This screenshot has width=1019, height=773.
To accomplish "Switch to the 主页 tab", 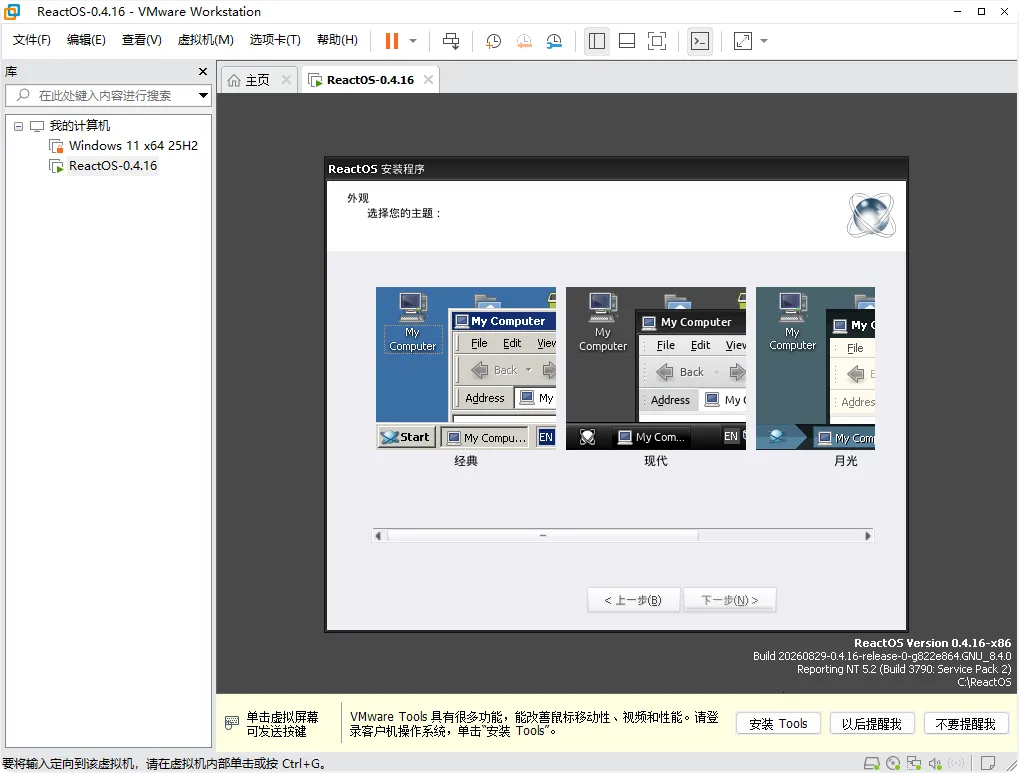I will click(x=257, y=80).
